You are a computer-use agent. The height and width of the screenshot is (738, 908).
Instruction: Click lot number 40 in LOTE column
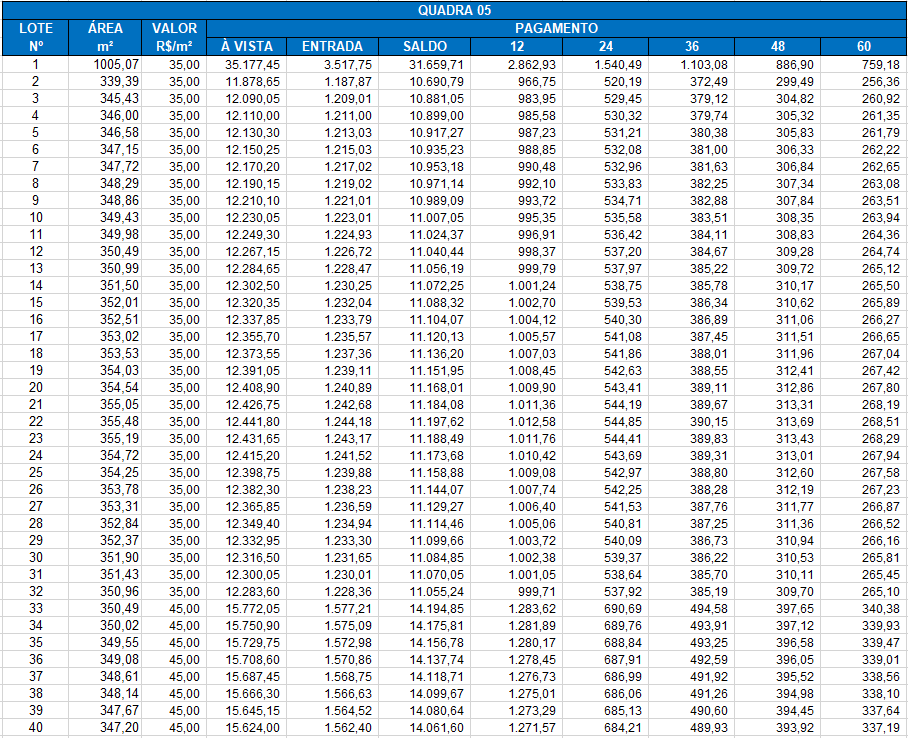pos(36,727)
